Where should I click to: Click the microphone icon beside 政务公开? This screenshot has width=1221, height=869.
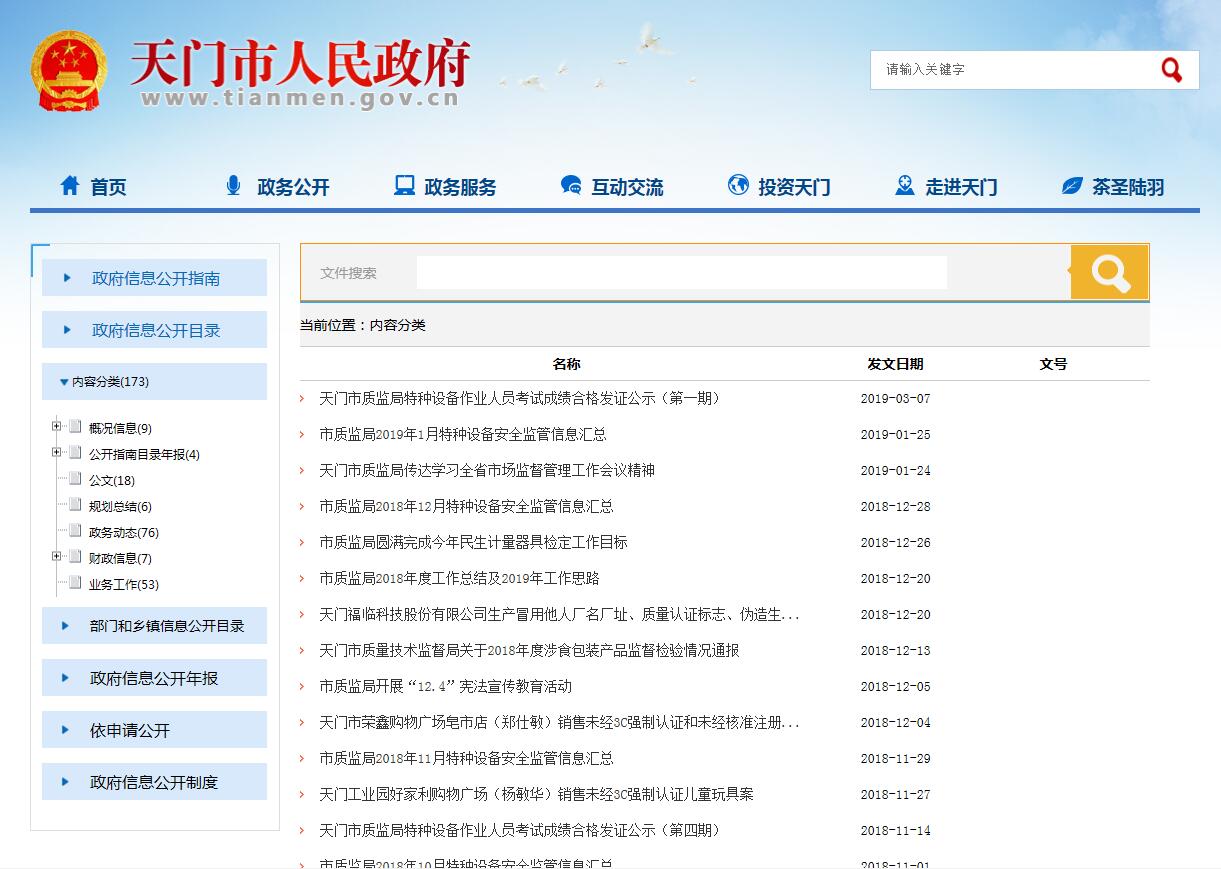234,186
